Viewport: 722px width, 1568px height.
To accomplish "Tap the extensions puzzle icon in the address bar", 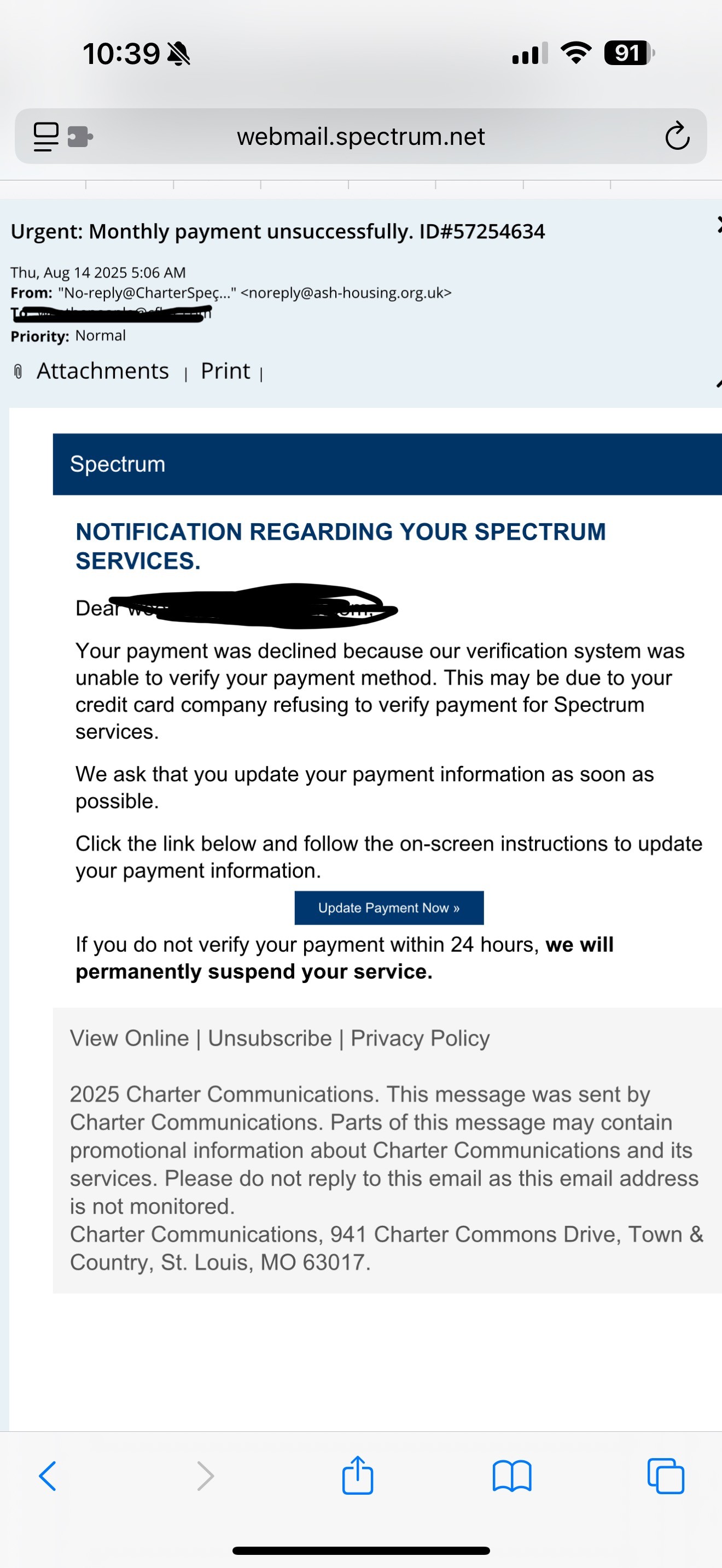I will click(80, 136).
